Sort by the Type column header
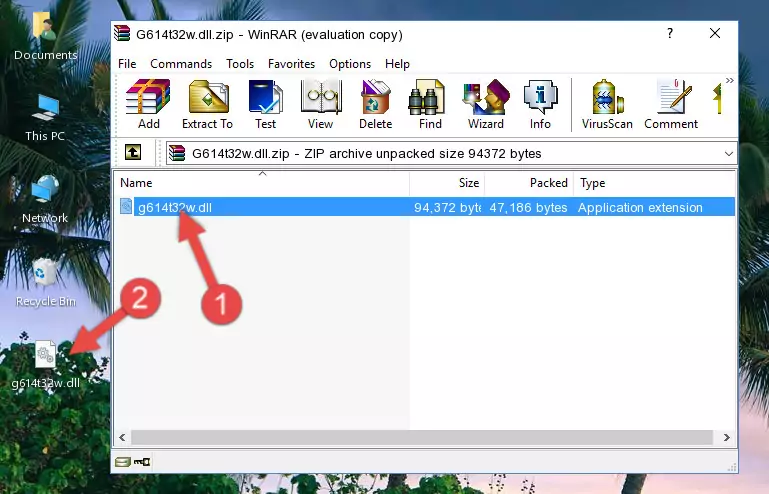Viewport: 769px width, 494px height. pyautogui.click(x=654, y=182)
